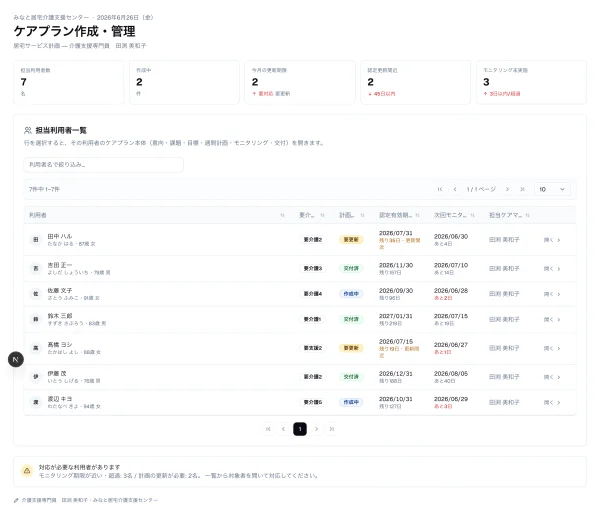Click the 1/1ページ page indicator
Image resolution: width=600 pixels, height=517 pixels.
481,189
